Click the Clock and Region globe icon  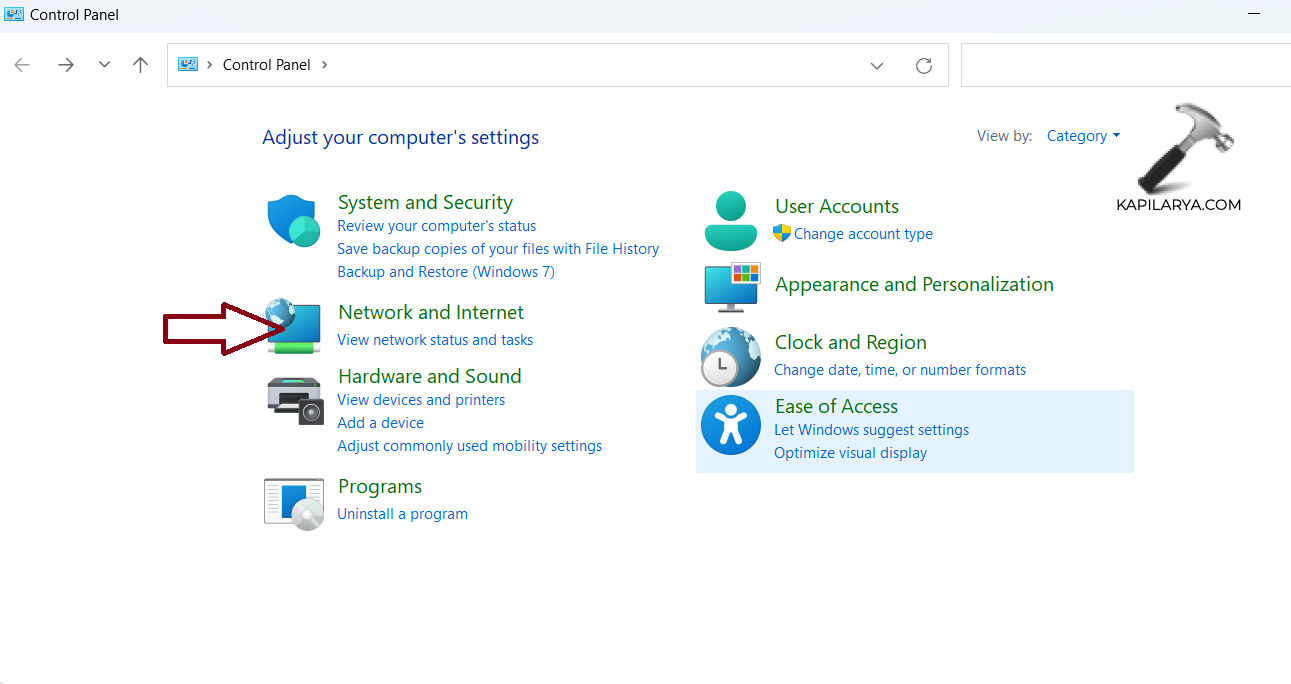pyautogui.click(x=731, y=357)
